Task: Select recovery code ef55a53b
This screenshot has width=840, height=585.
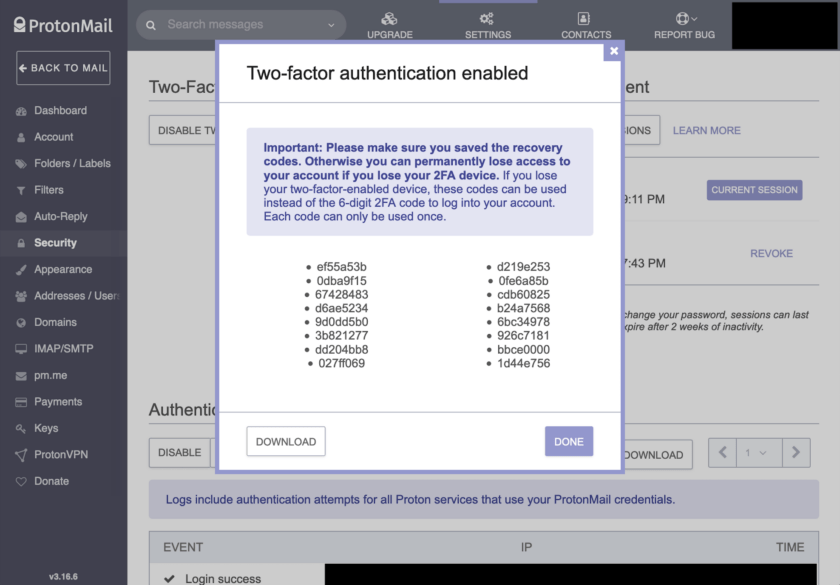Action: (341, 267)
